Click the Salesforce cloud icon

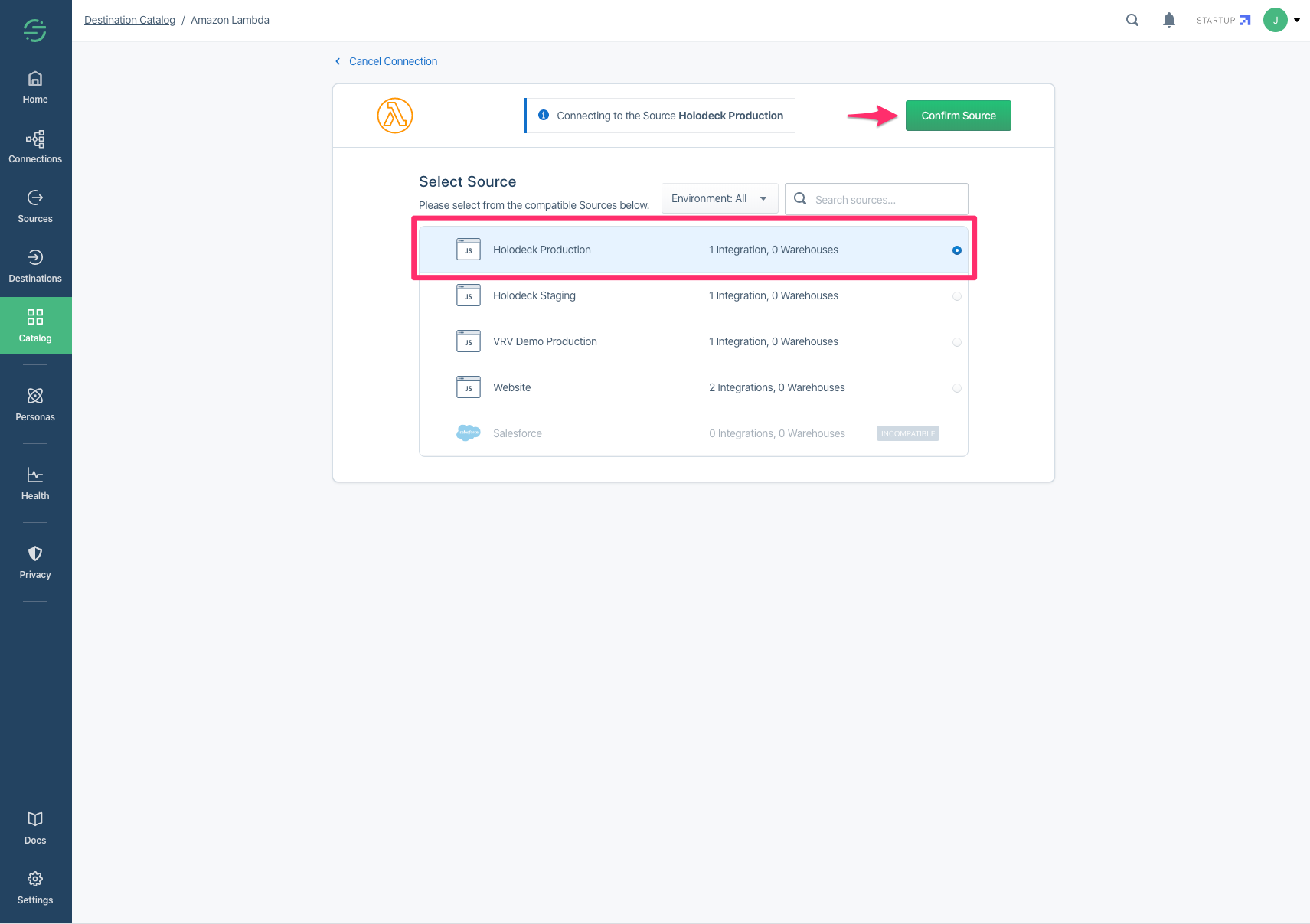(469, 433)
